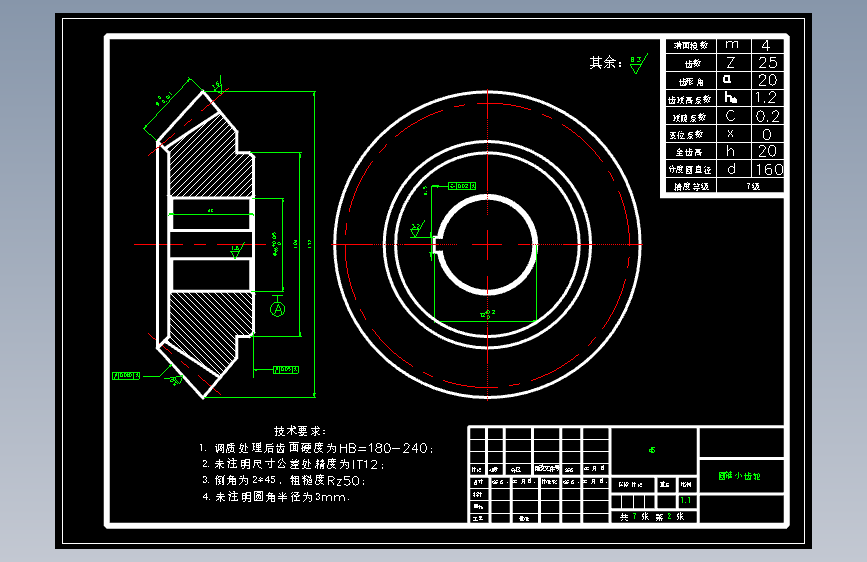Click the keyway notch on the bore circle
The height and width of the screenshot is (562, 867).
tap(436, 244)
